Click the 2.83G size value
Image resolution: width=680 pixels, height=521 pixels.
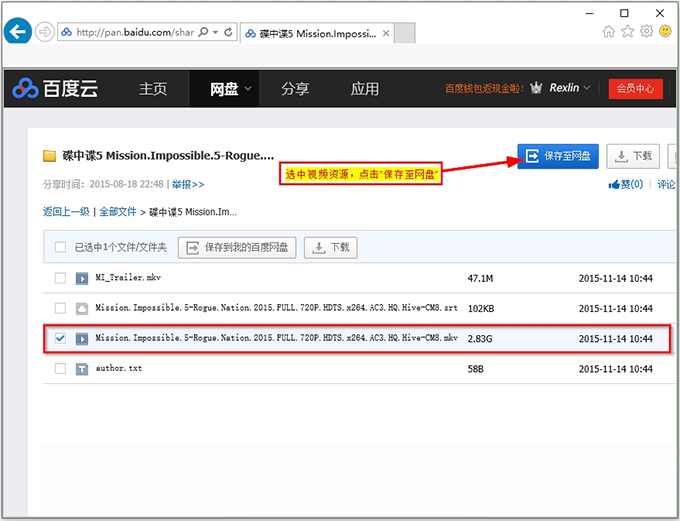point(480,339)
